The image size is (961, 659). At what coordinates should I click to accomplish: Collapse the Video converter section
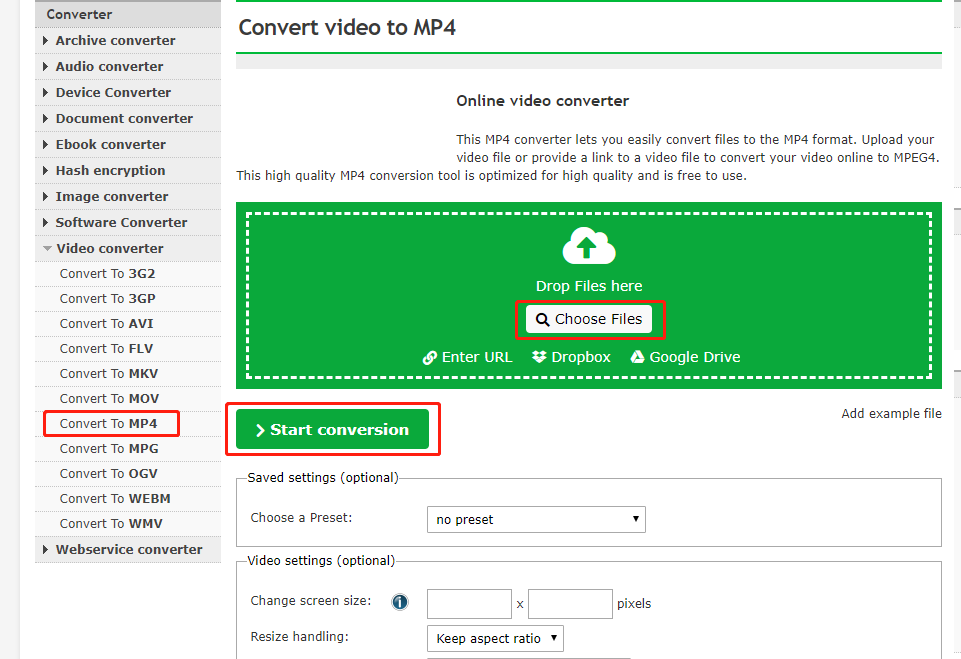109,249
